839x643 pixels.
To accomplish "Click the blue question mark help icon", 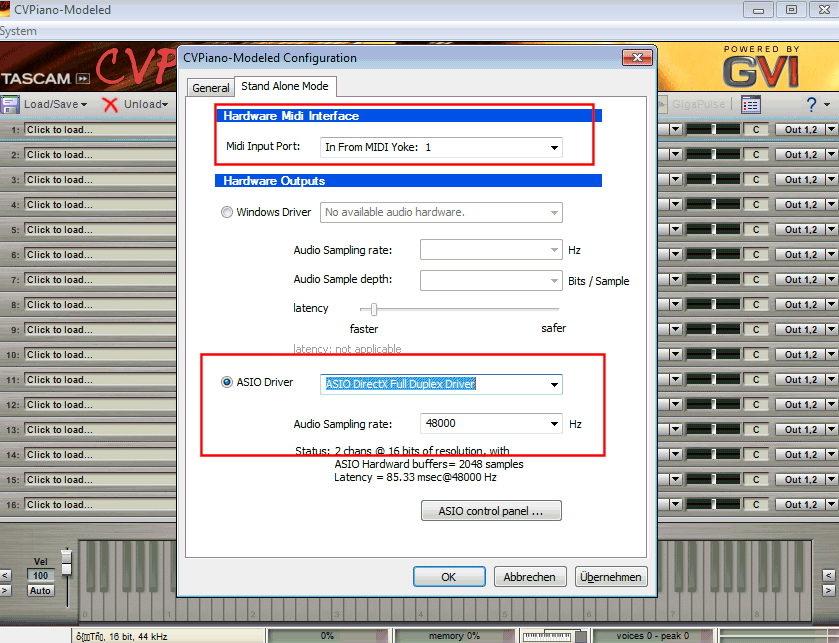I will 812,104.
